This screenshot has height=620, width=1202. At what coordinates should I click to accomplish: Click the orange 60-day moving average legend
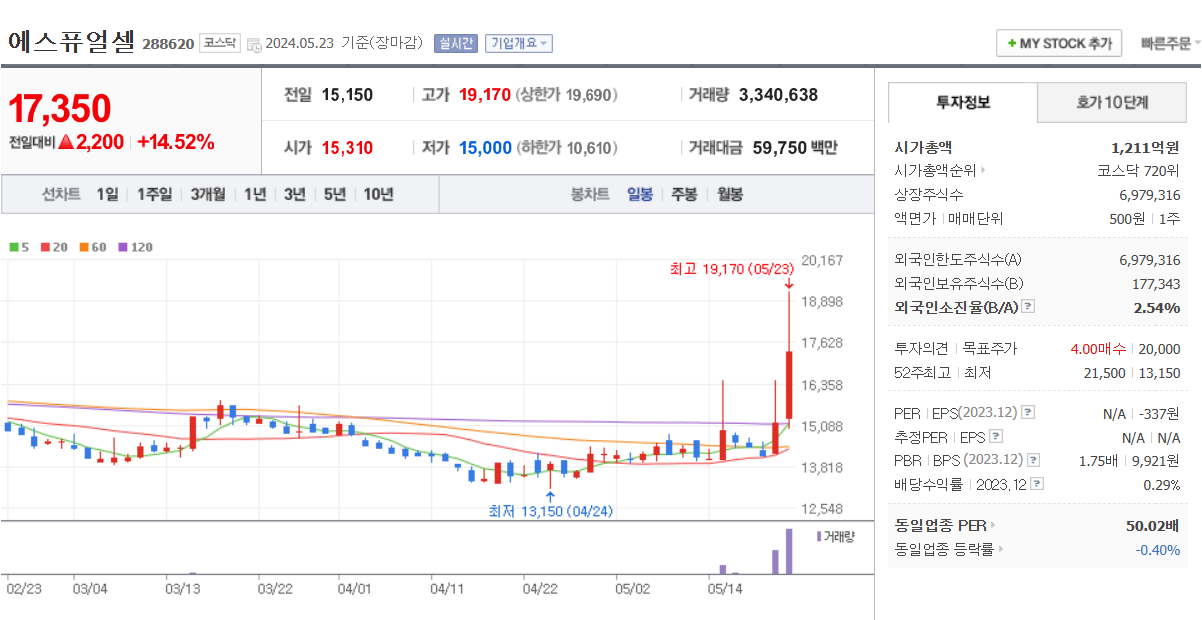click(93, 247)
